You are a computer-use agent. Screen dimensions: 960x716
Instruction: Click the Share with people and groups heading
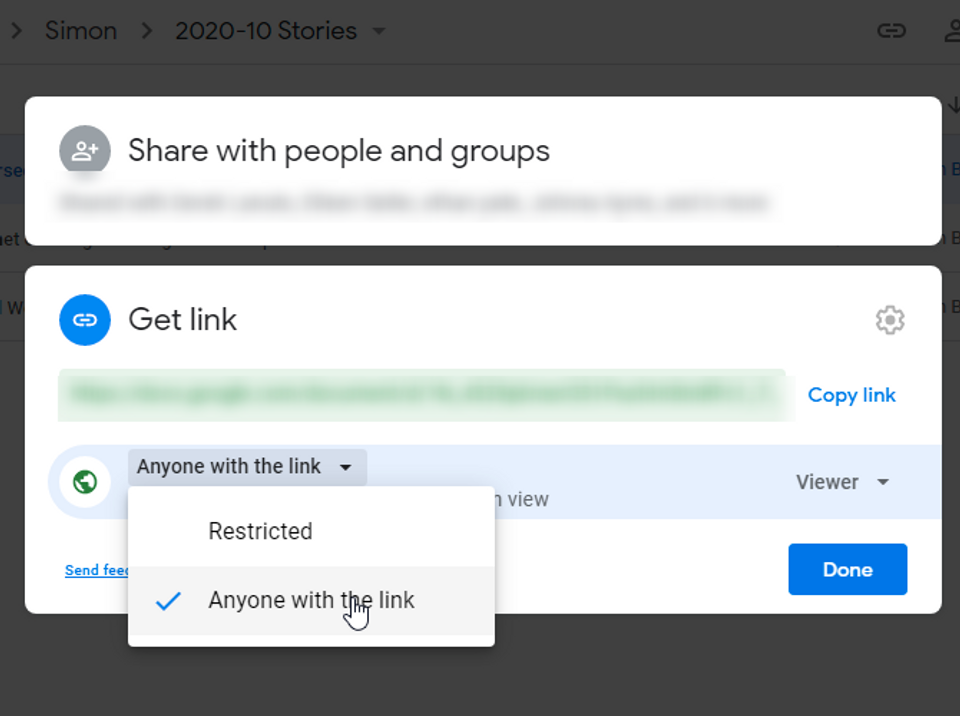[339, 151]
